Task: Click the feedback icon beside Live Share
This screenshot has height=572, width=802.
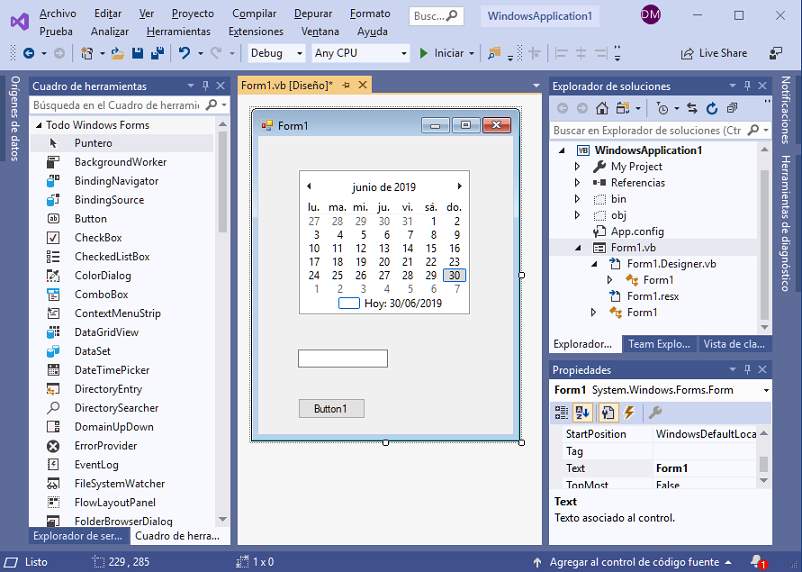Action: pos(776,53)
